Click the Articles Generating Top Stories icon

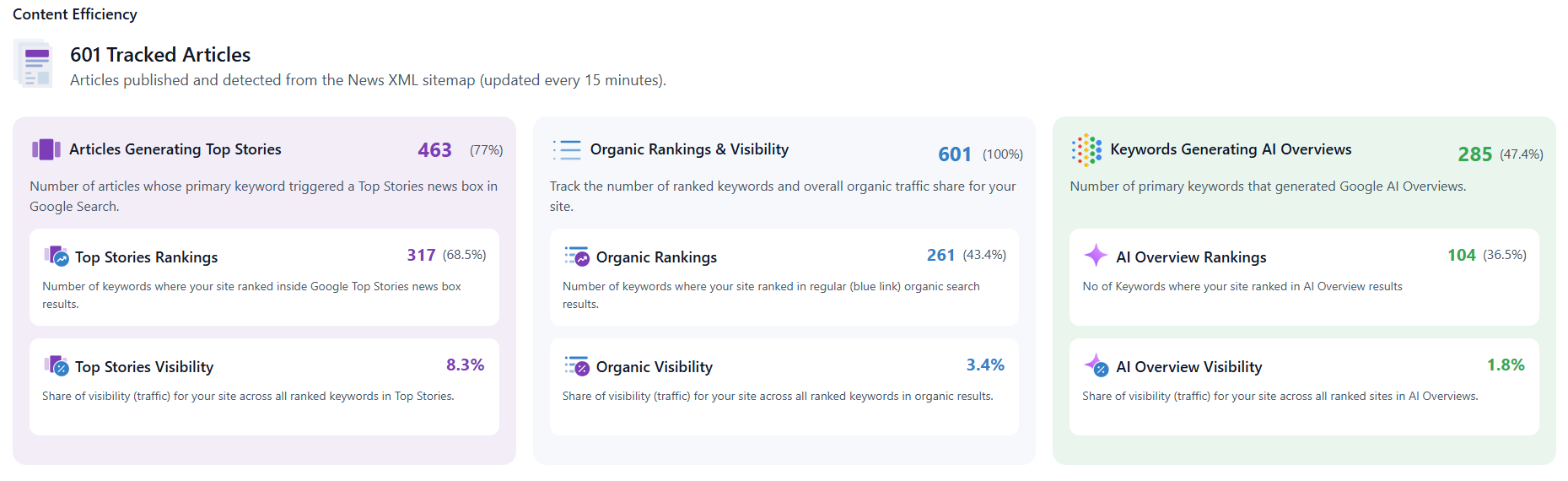click(46, 149)
